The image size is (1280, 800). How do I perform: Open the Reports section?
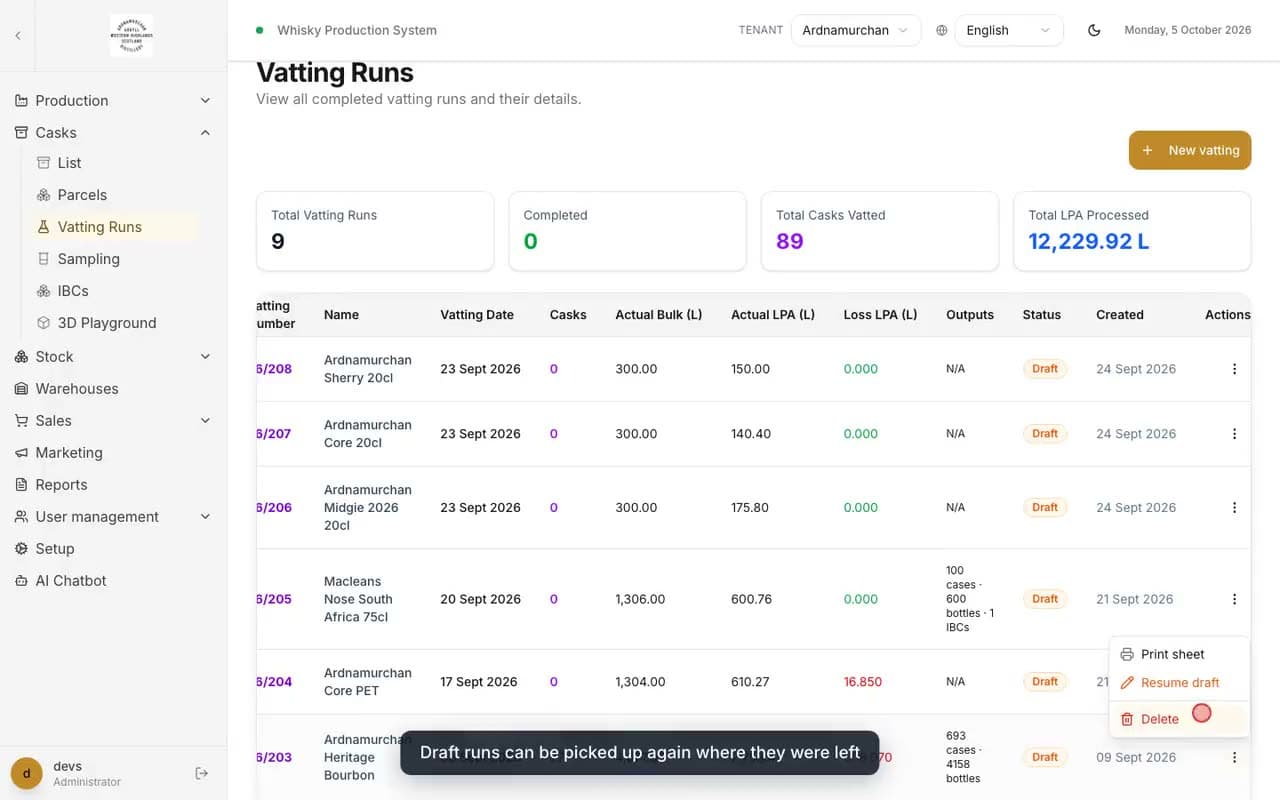click(113, 484)
